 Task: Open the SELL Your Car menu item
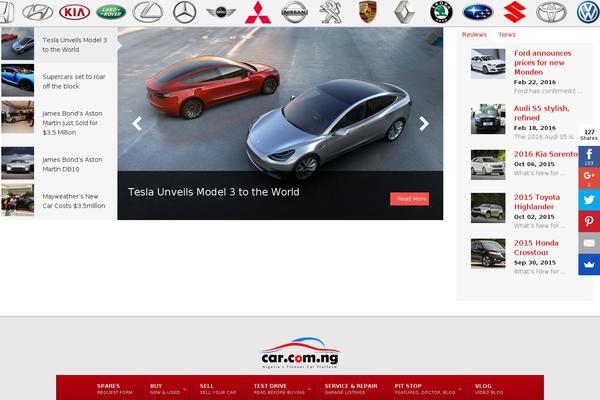(x=218, y=389)
